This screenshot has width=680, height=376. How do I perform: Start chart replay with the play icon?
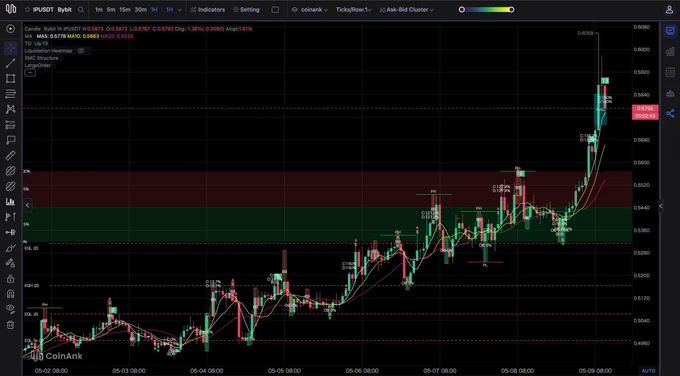[x=10, y=29]
